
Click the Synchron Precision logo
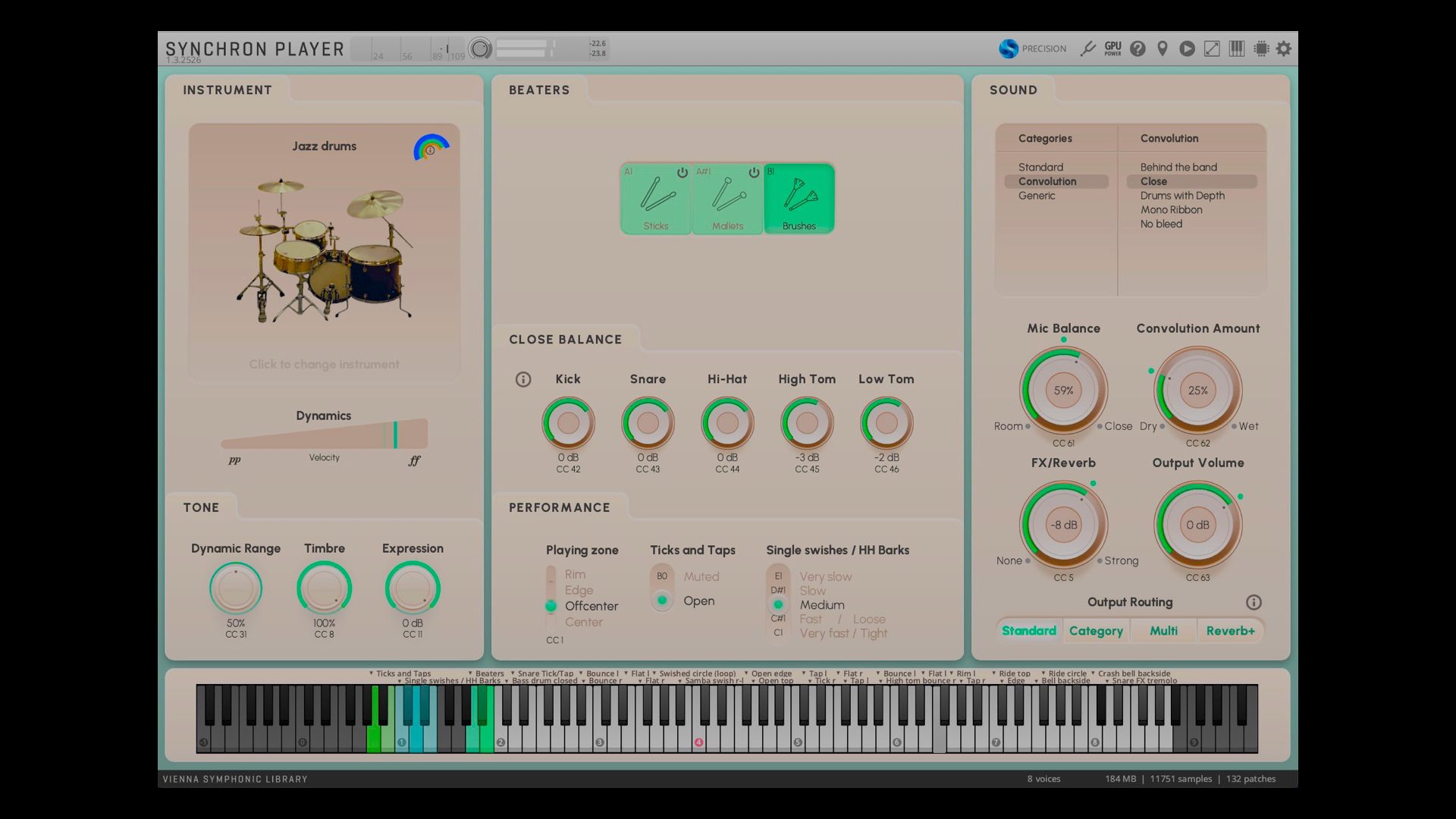click(x=1032, y=49)
